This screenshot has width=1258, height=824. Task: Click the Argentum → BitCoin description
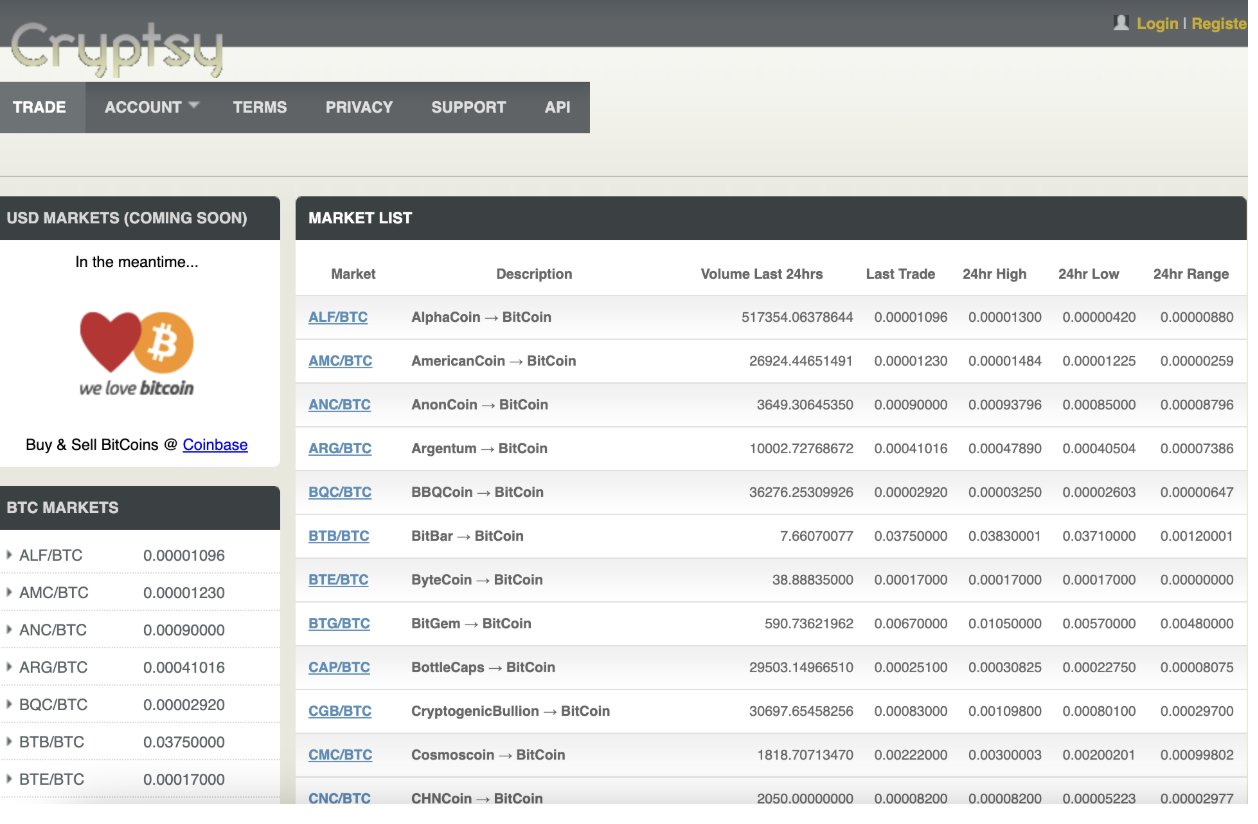(480, 449)
